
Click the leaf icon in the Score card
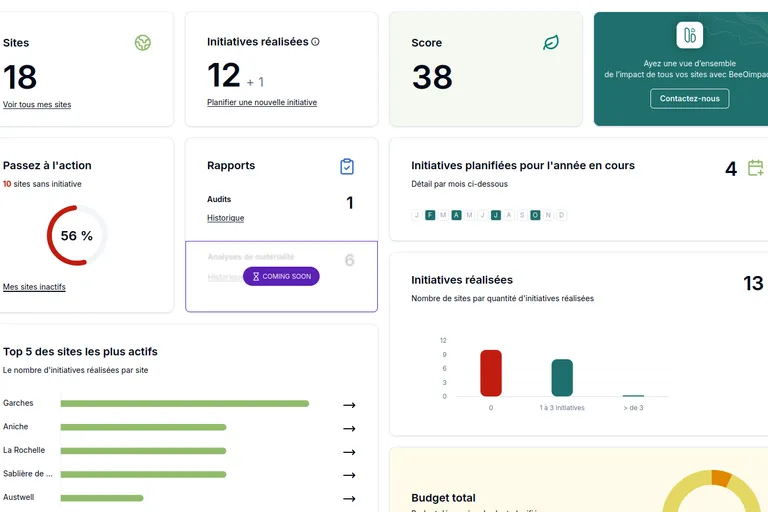[551, 43]
